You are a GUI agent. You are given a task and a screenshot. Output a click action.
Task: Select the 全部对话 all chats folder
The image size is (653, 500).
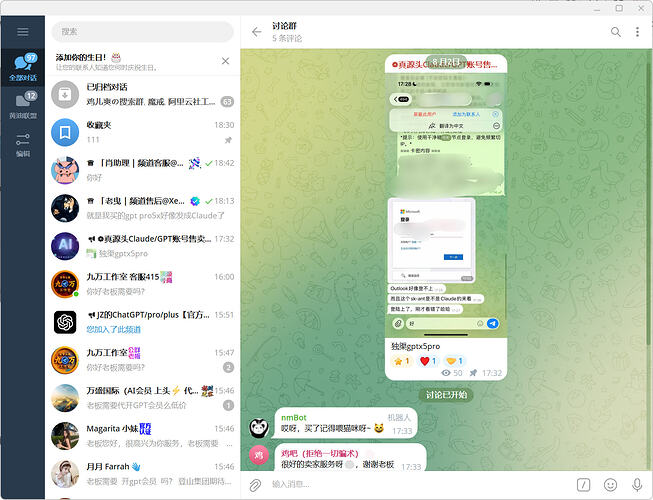click(23, 67)
